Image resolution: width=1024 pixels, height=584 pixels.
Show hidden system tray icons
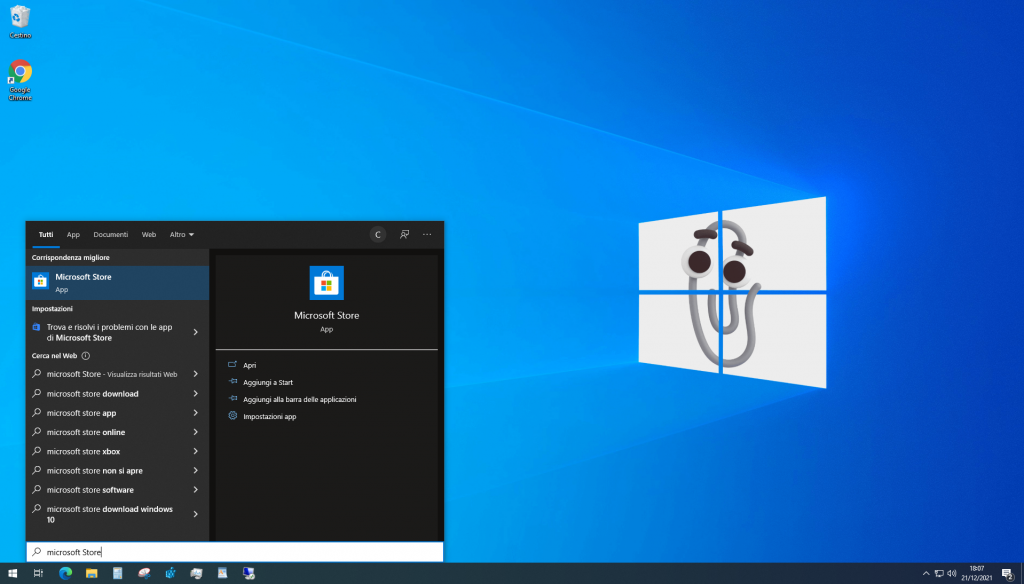coord(925,573)
